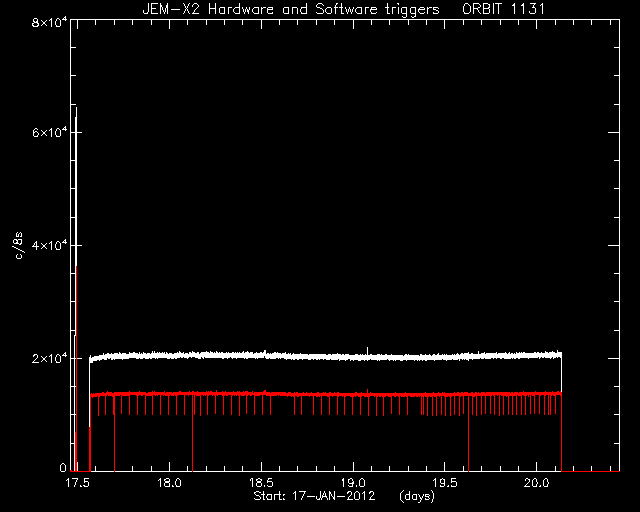Viewport: 640px width, 512px height.
Task: Click the 4×10⁴ y-axis tick label
Action: pyautogui.click(x=49, y=245)
